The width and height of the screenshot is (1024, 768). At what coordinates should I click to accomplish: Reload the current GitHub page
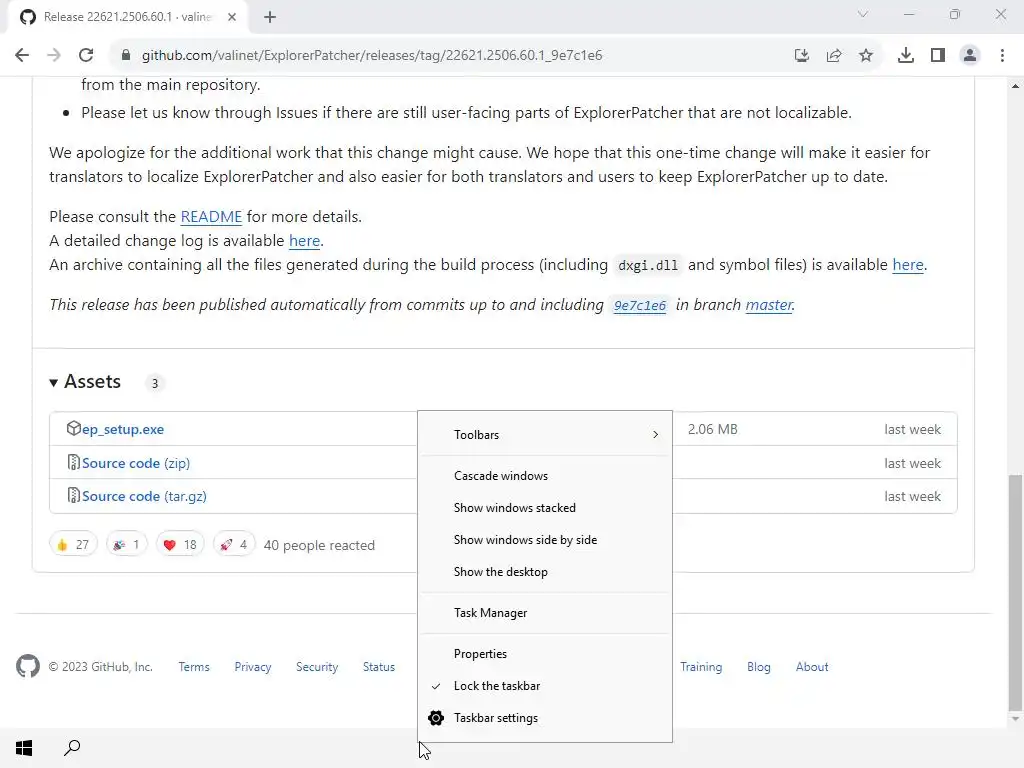(x=86, y=56)
